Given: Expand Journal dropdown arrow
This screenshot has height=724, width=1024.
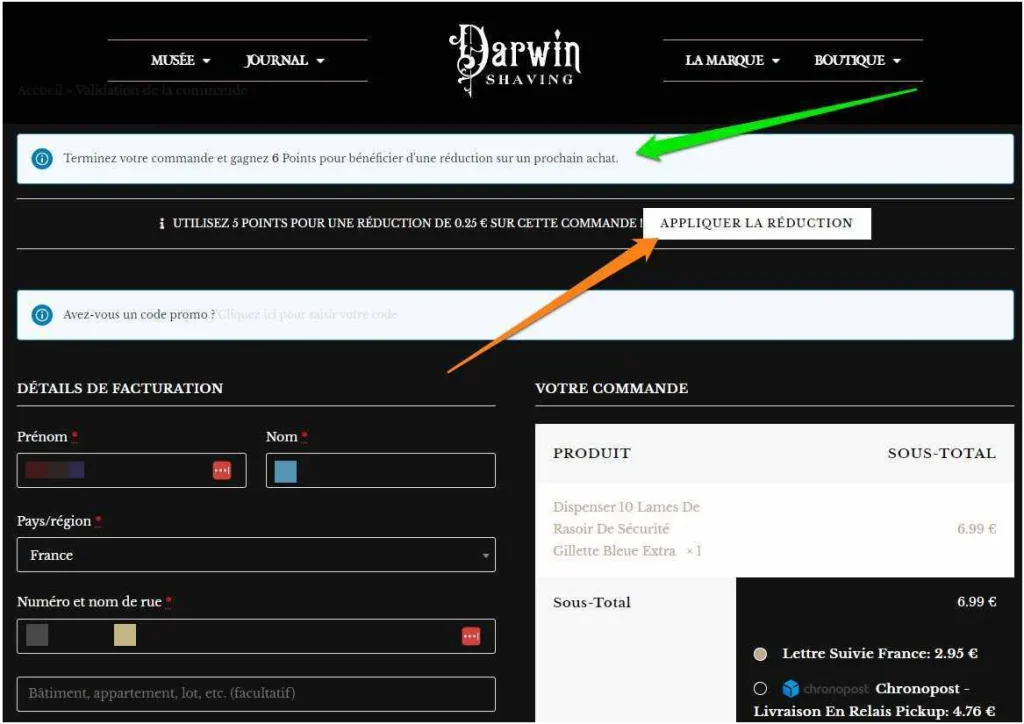Looking at the screenshot, I should [x=320, y=61].
